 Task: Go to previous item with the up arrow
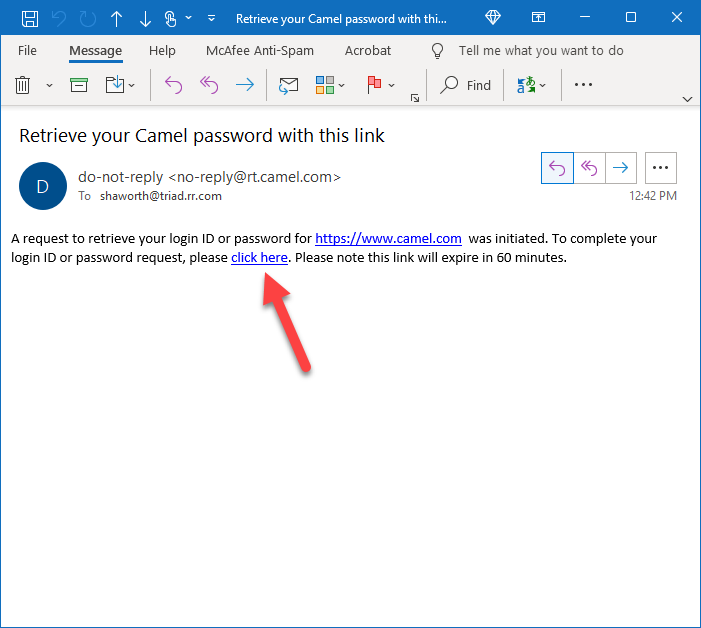click(116, 19)
